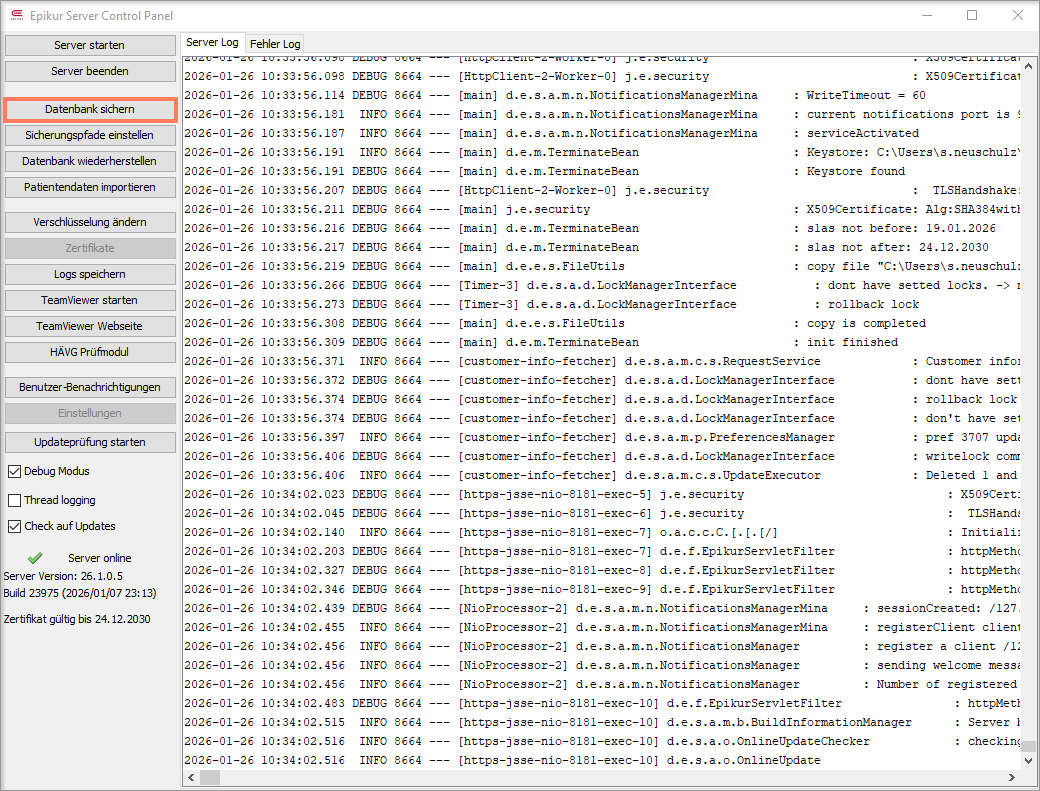Click Patientendaten importieren

point(90,188)
